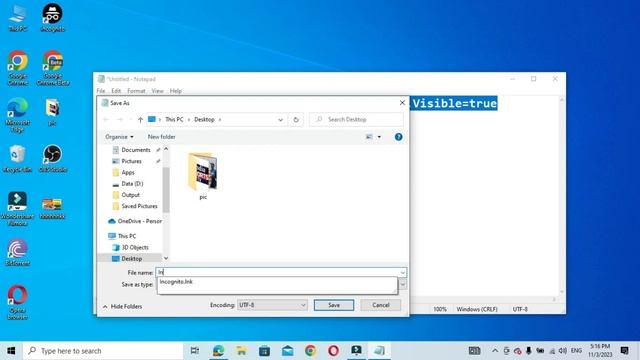
Task: Select 3D Objects in navigation tree
Action: click(135, 247)
